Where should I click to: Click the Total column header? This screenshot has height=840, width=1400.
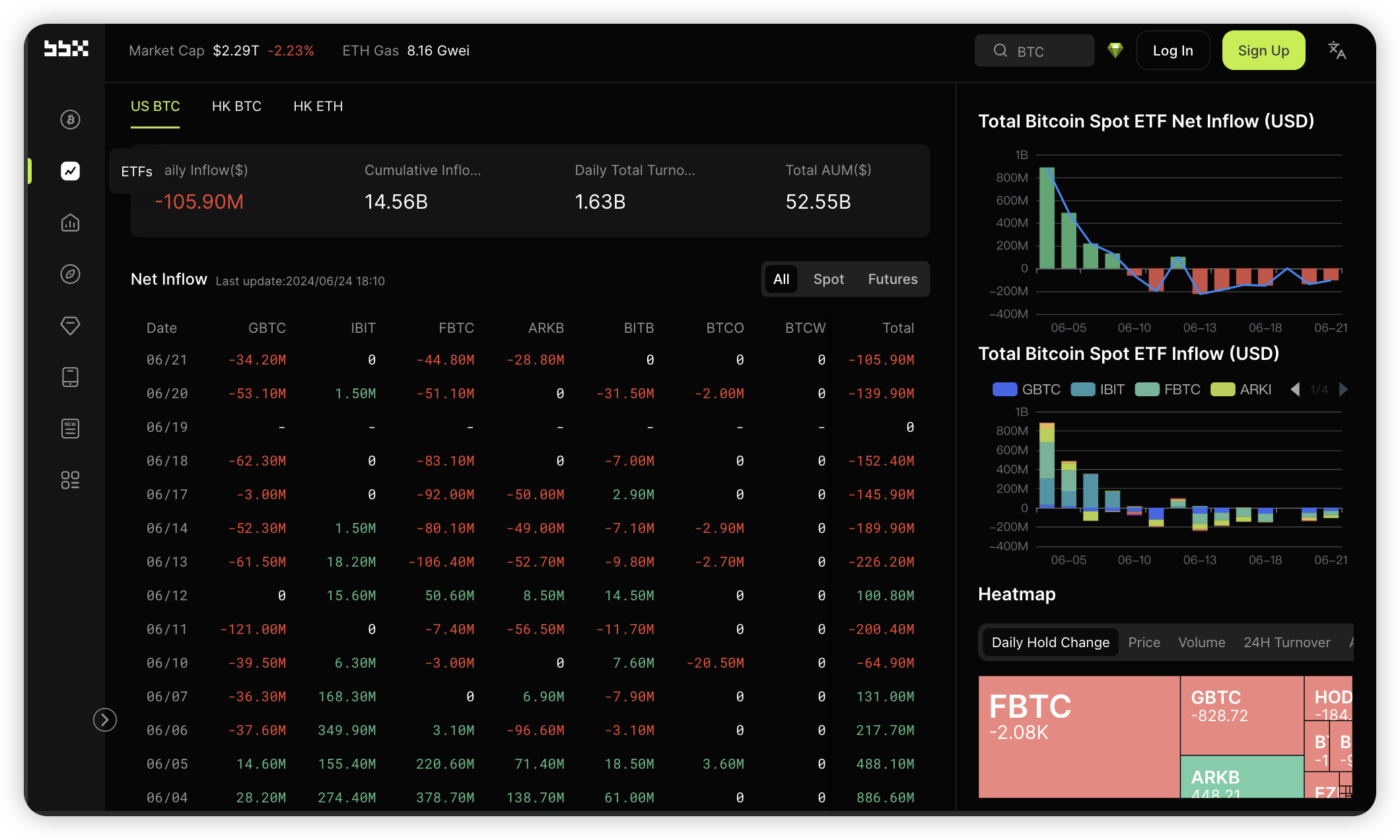[899, 328]
